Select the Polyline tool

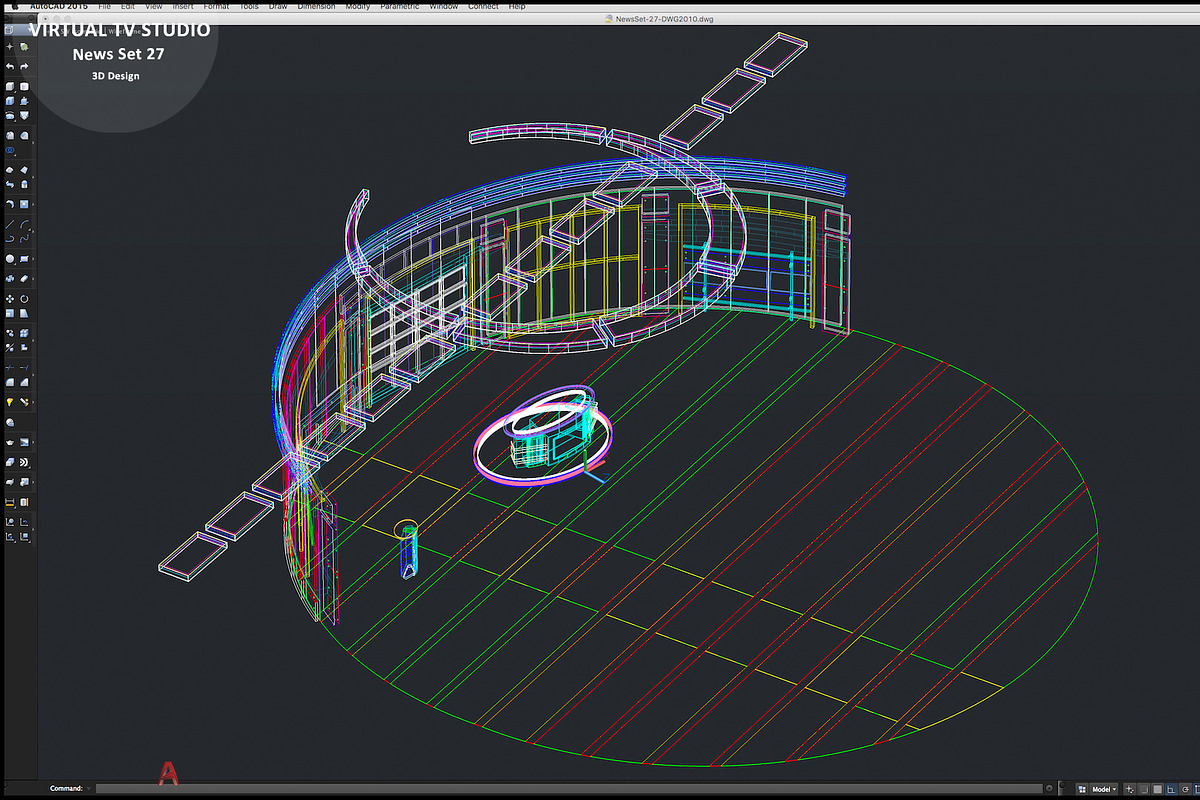(10, 239)
